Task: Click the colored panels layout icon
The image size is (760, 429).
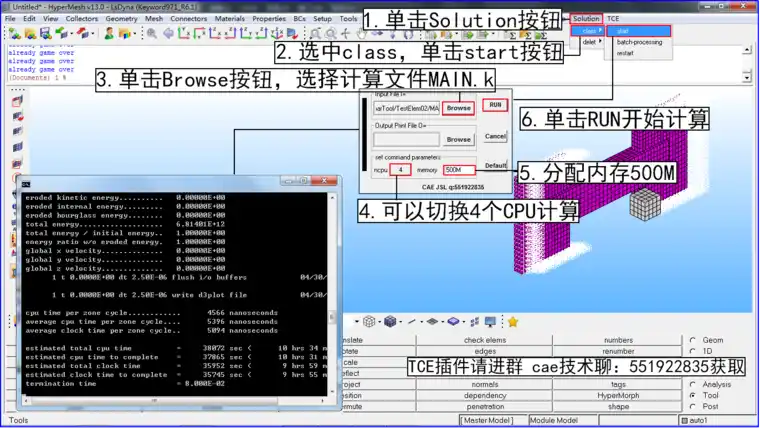Action: [x=124, y=33]
